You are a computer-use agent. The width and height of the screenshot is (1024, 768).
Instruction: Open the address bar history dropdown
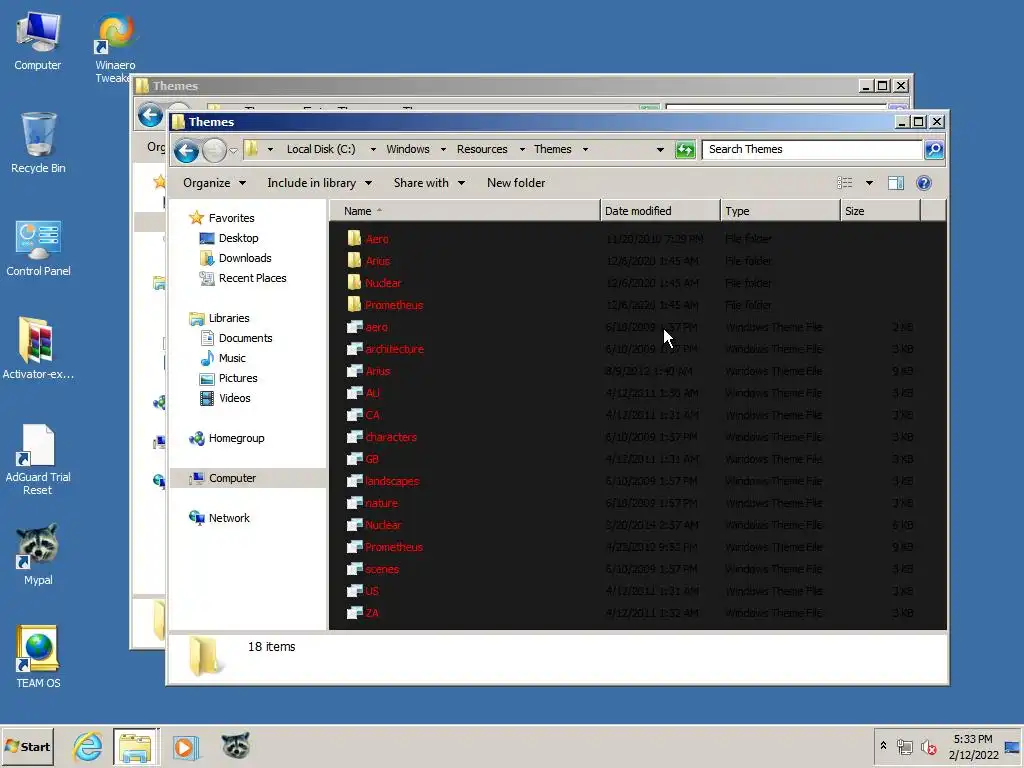(x=660, y=150)
